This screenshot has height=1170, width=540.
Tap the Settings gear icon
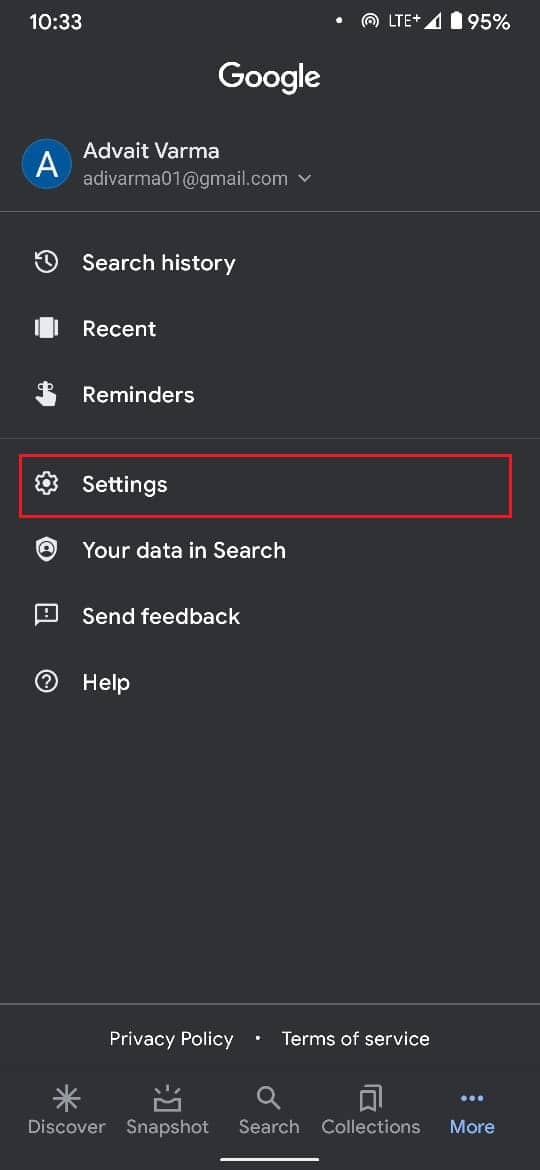(46, 484)
